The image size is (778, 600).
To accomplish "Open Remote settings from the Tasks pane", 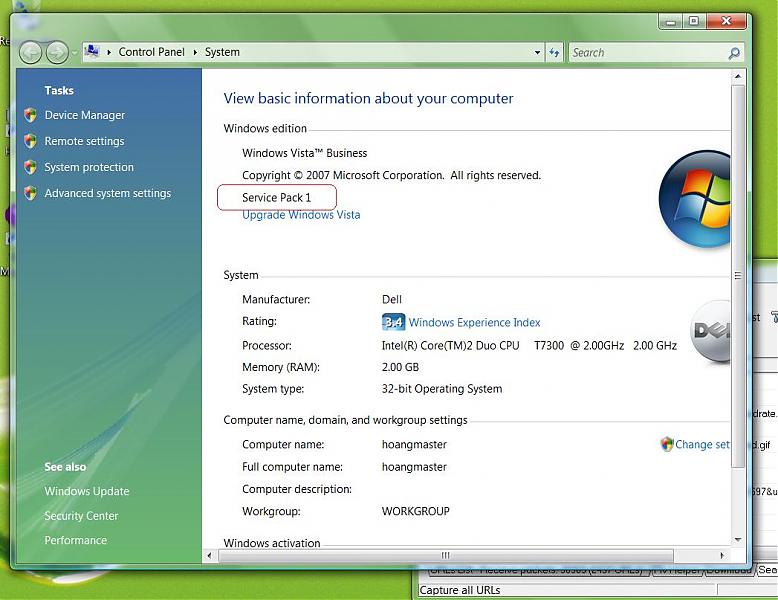I will coord(84,141).
